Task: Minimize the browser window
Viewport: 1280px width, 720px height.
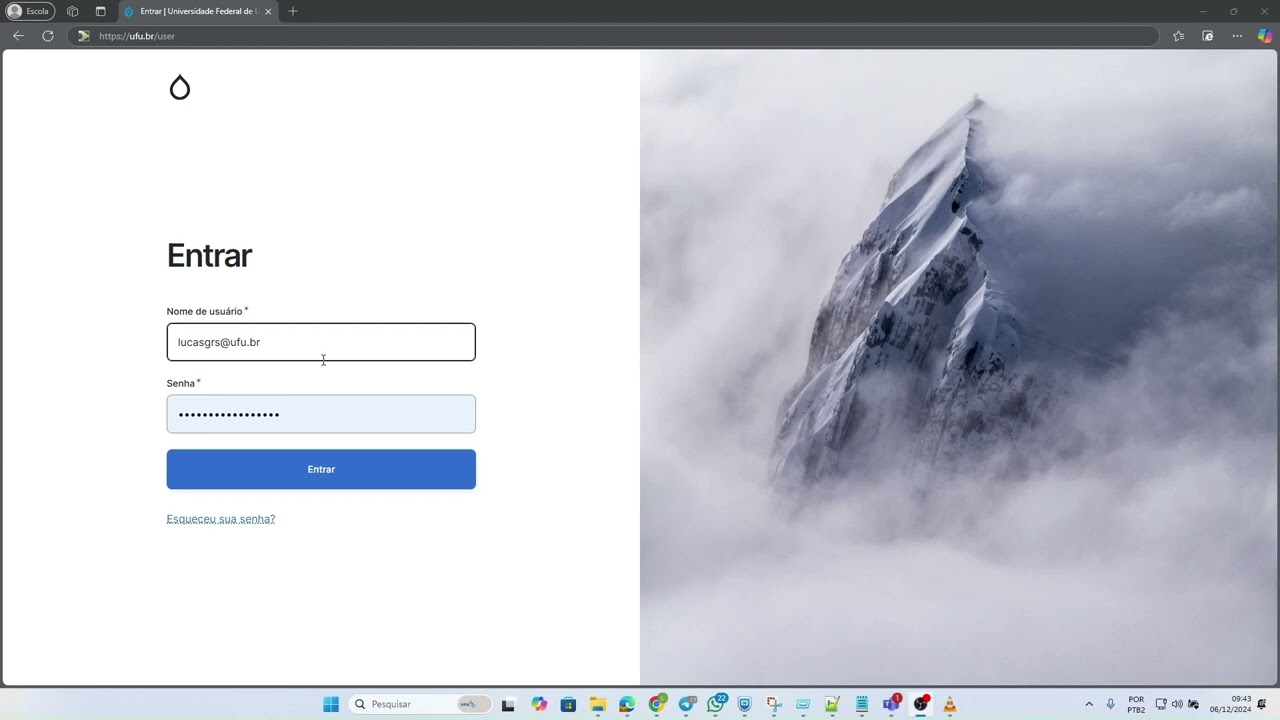Action: (x=1204, y=11)
